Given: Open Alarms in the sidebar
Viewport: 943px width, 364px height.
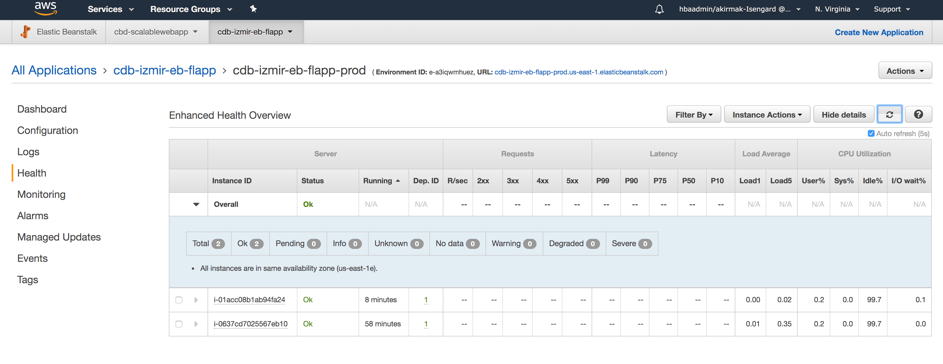Looking at the screenshot, I should pos(32,215).
